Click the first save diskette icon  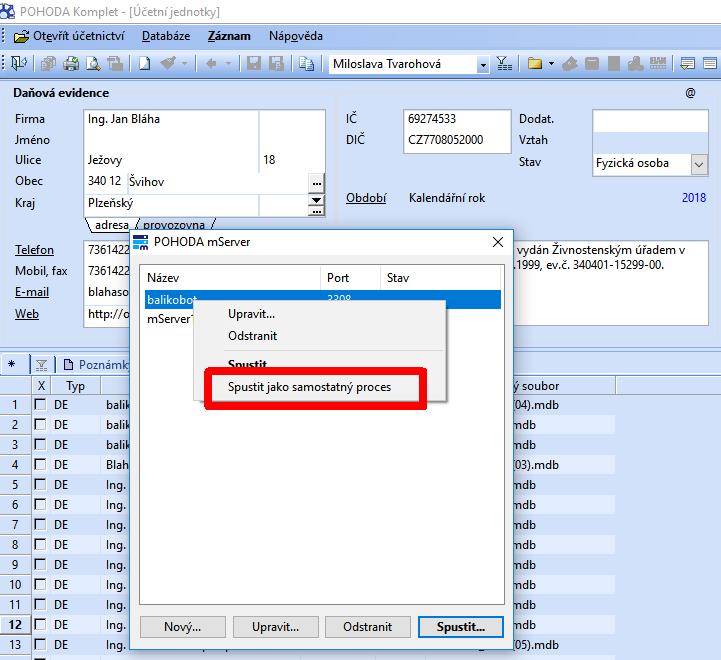[254, 63]
